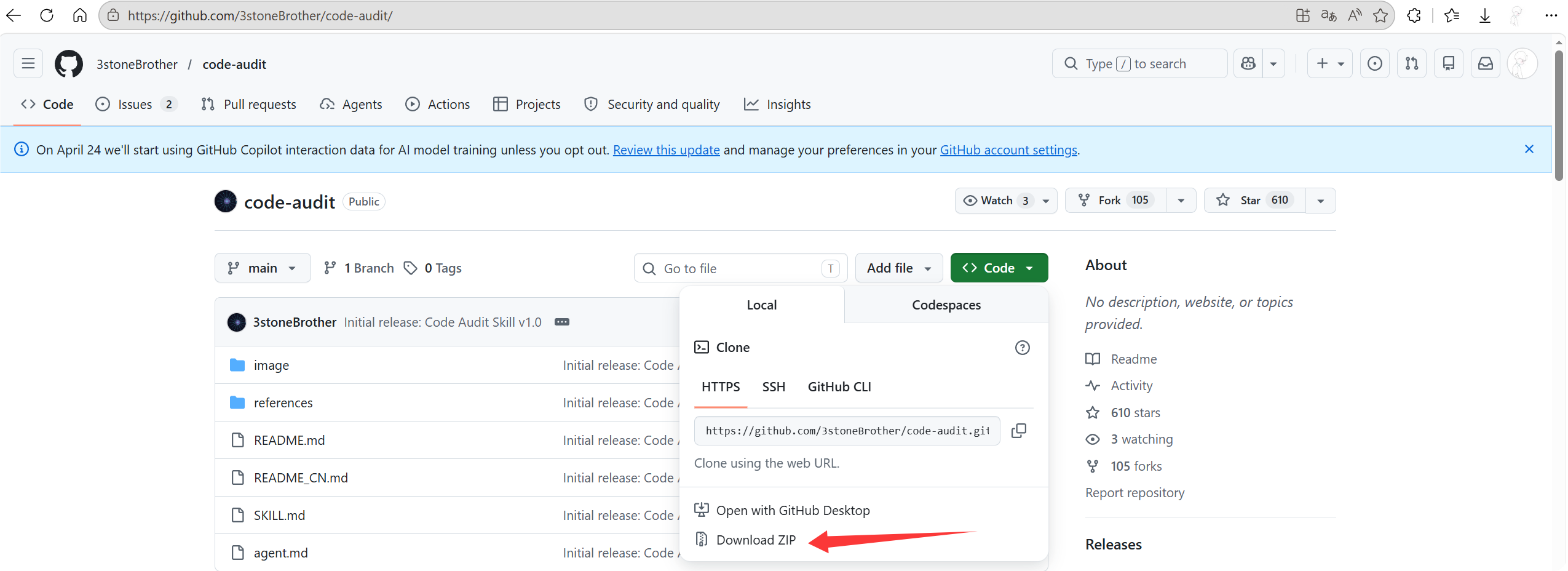Expand the commit message ellipsis
This screenshot has width=1568, height=571.
point(562,322)
